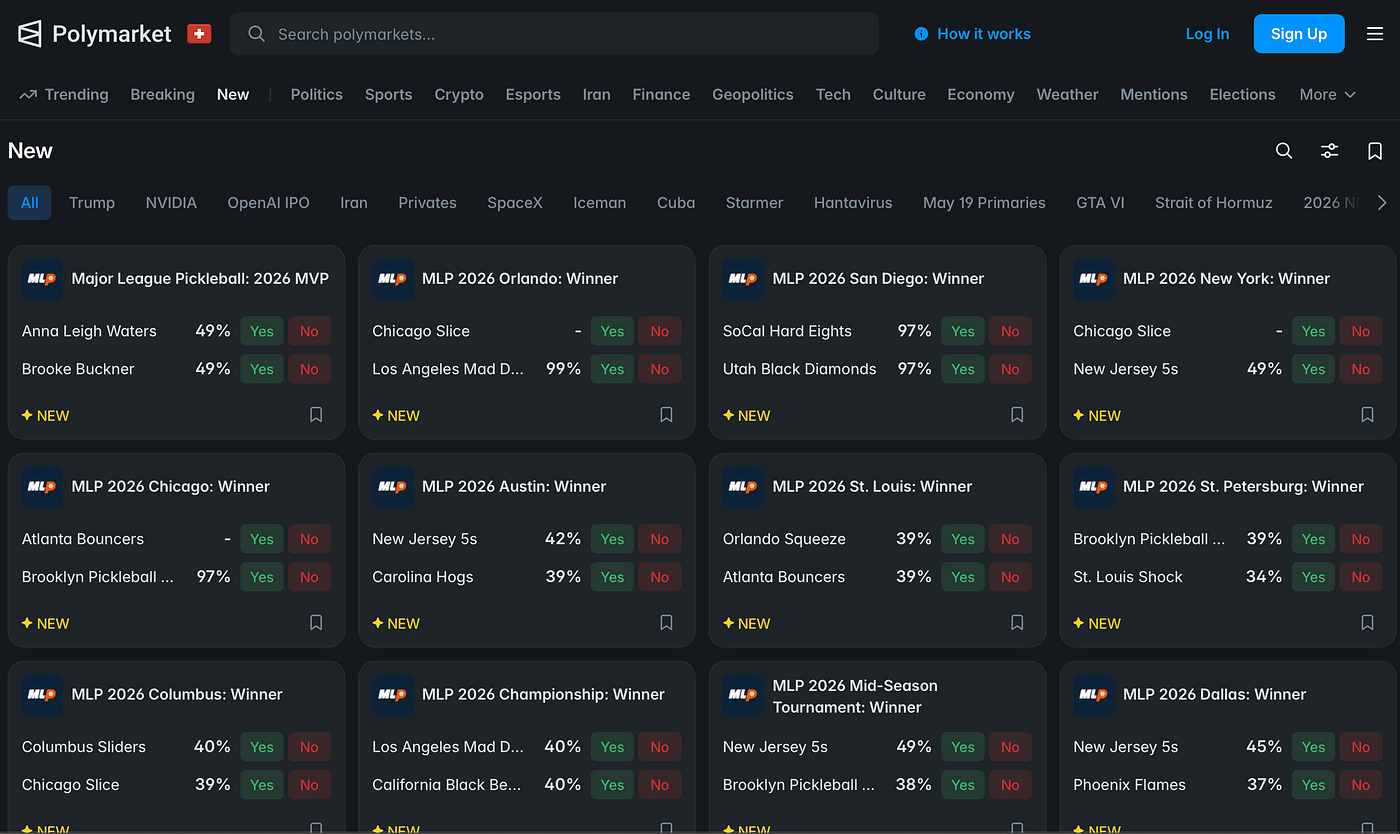Viewport: 1400px width, 834px height.
Task: Bookmark the MLP 2026 Chicago: Winner market
Action: [316, 623]
